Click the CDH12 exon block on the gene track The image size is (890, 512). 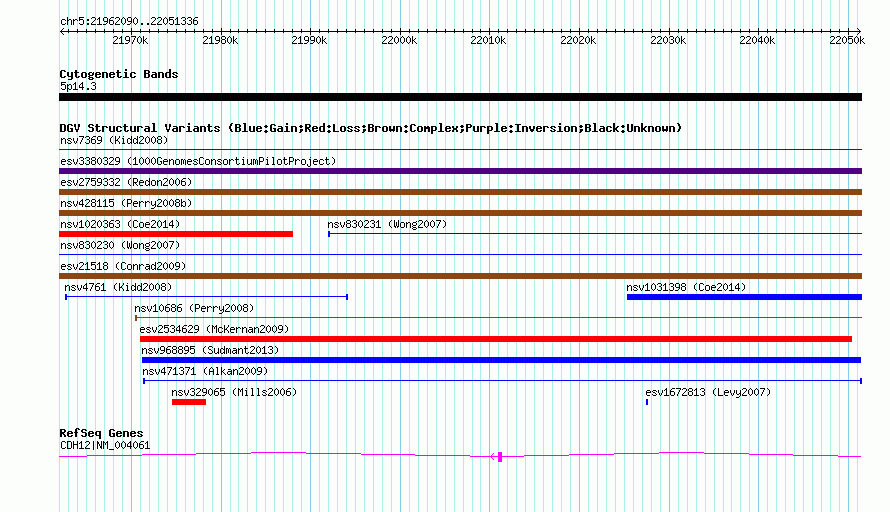tap(500, 457)
